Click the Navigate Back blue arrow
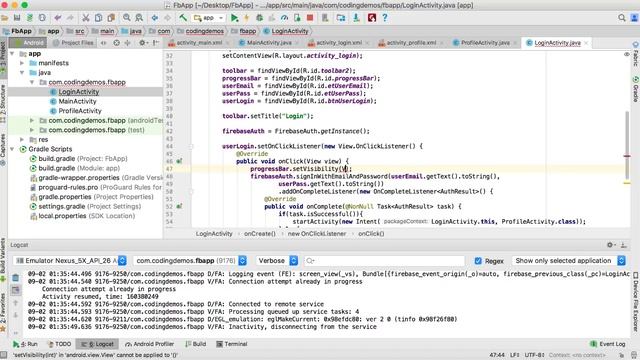This screenshot has width=640, height=360. coord(155,18)
